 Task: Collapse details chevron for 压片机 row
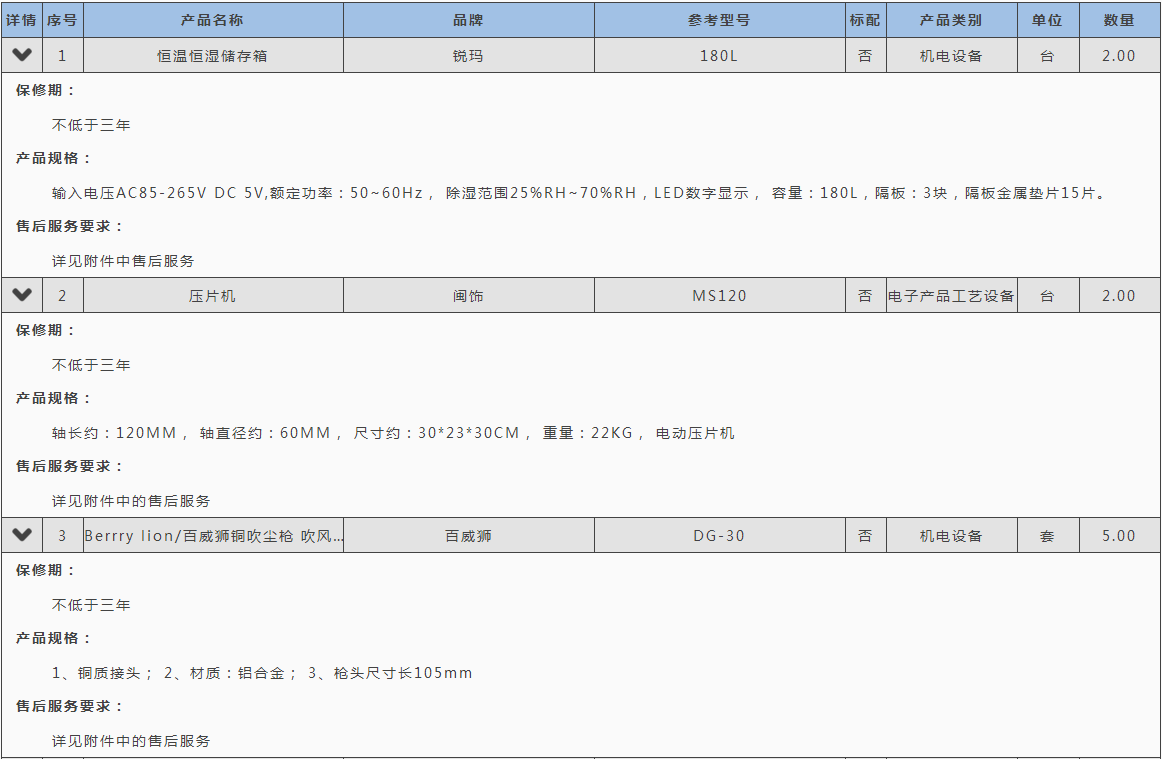[x=22, y=295]
